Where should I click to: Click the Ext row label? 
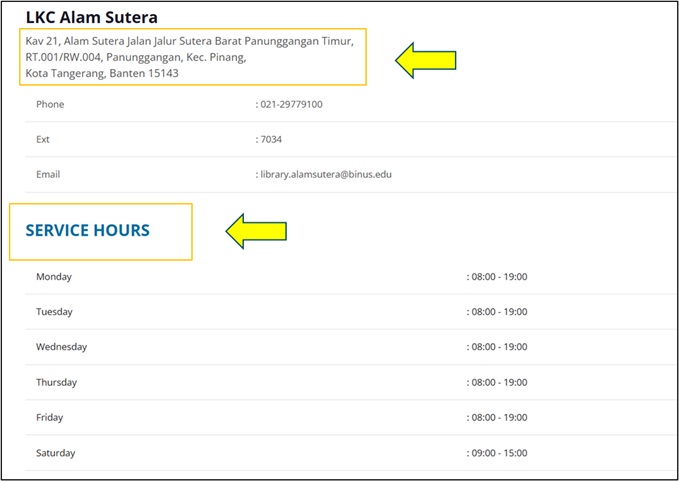[43, 139]
